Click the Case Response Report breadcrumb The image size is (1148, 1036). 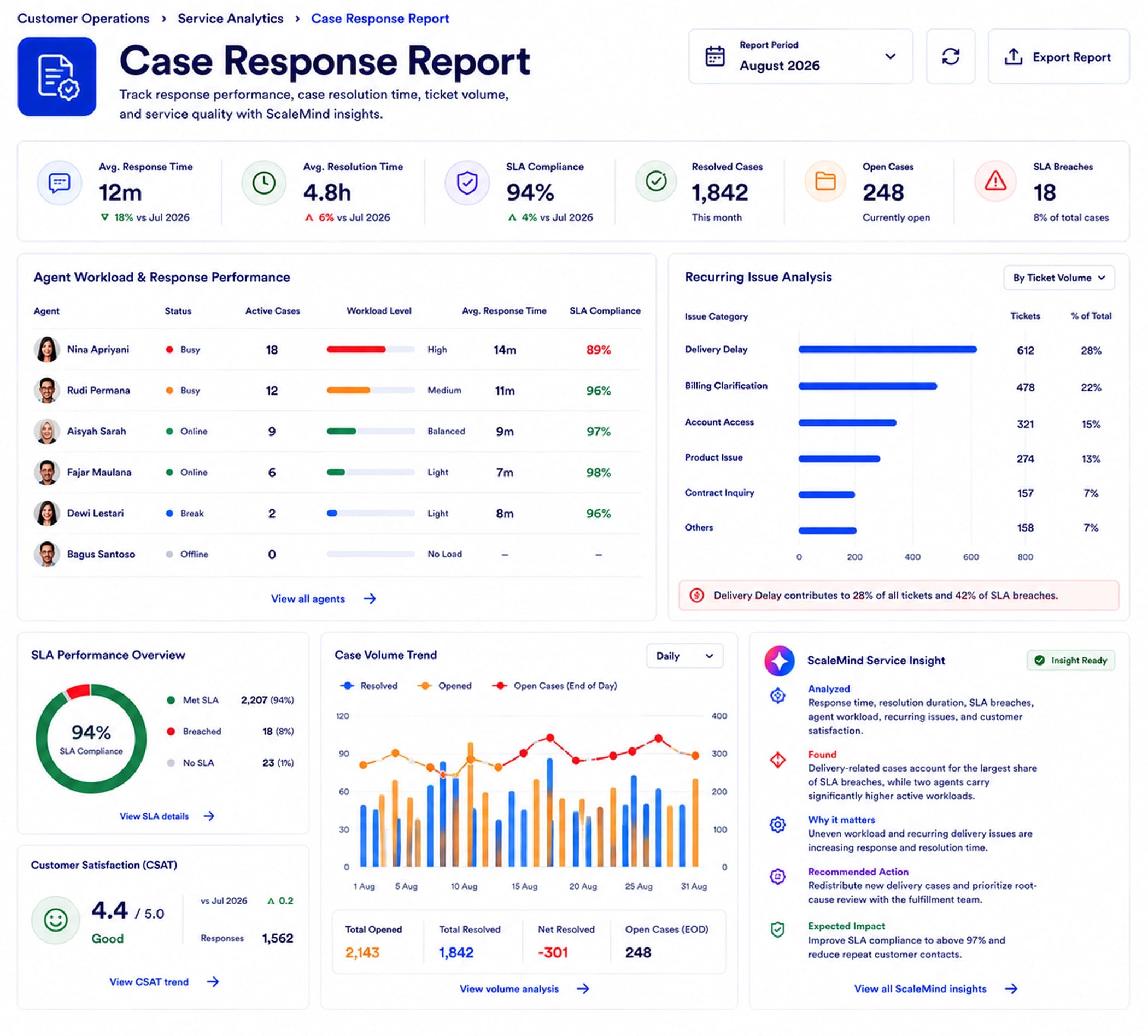tap(380, 18)
